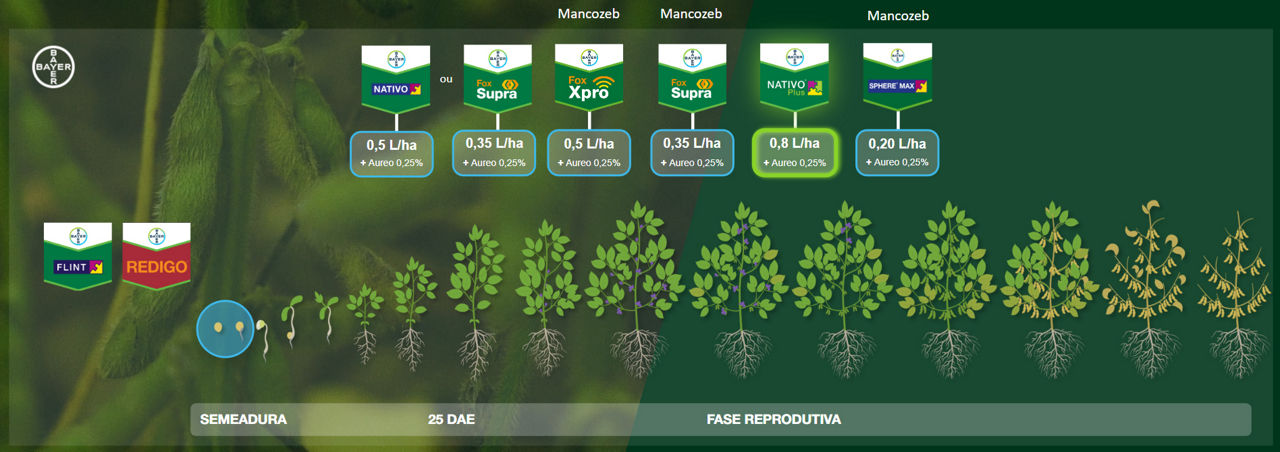Click the "ou" text between Nativo and Fox Supra
This screenshot has width=1280, height=452.
pos(446,78)
